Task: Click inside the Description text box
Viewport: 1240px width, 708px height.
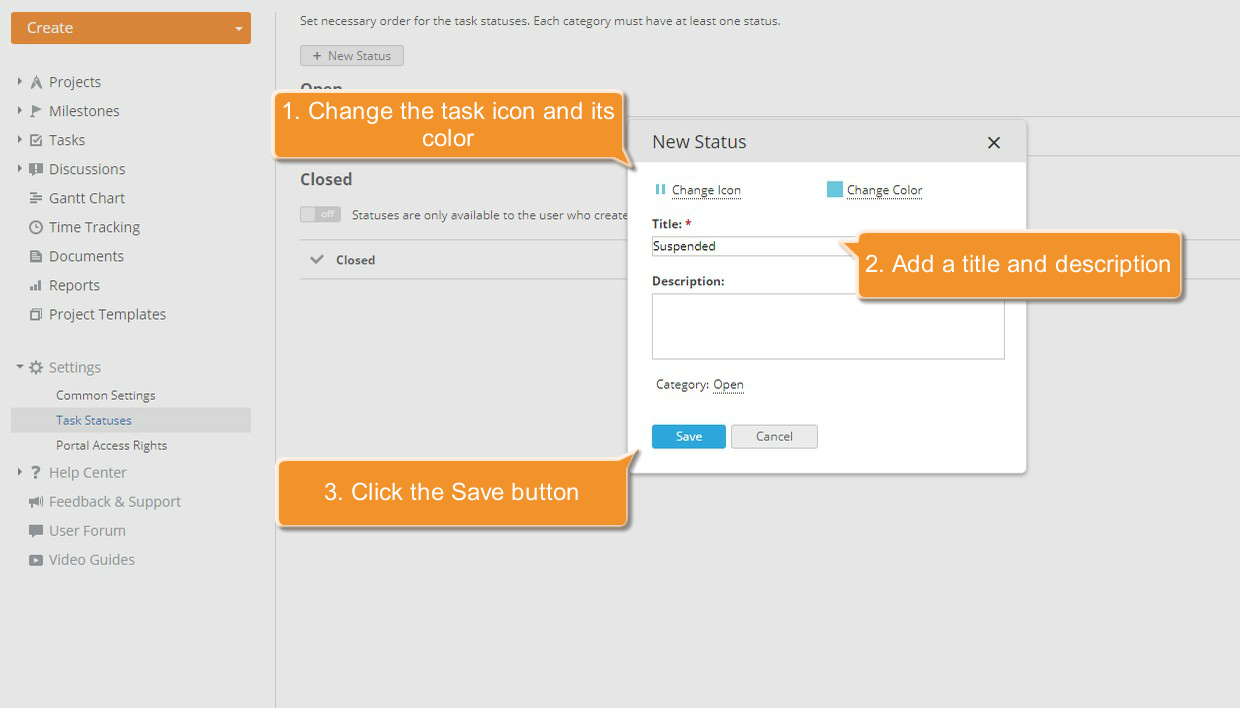Action: click(828, 330)
